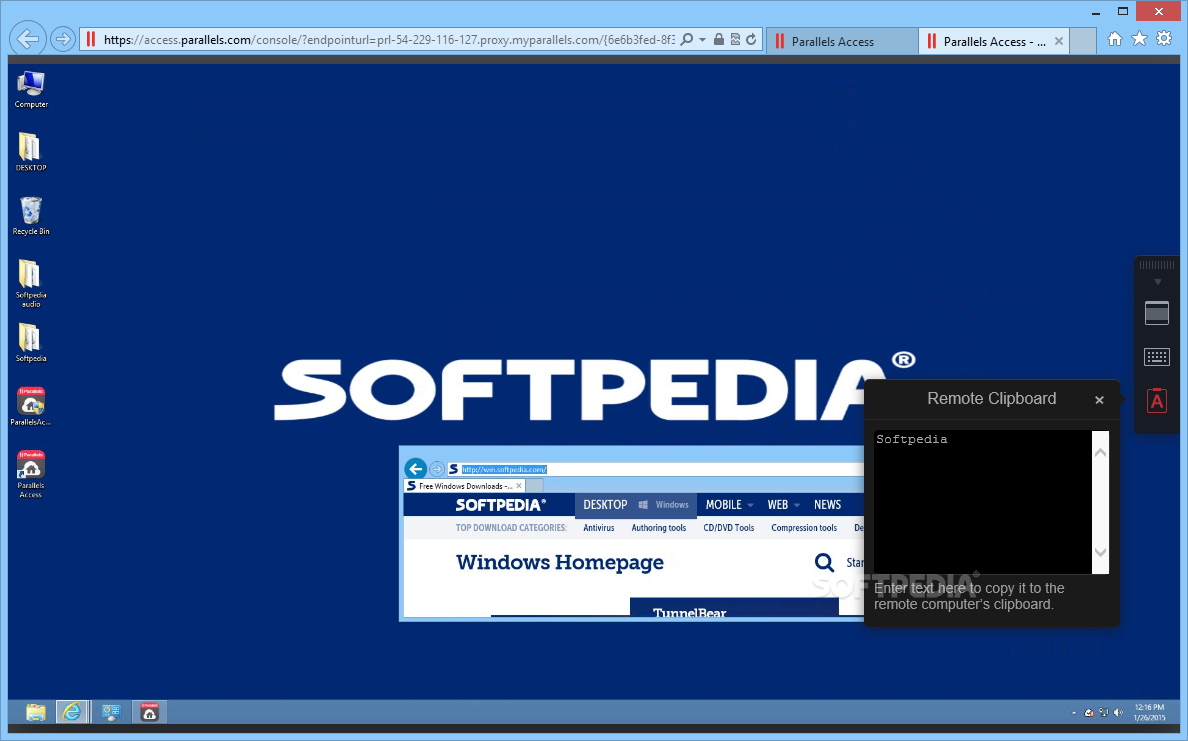This screenshot has width=1188, height=741.
Task: Open browser Tools gear menu
Action: point(1164,39)
